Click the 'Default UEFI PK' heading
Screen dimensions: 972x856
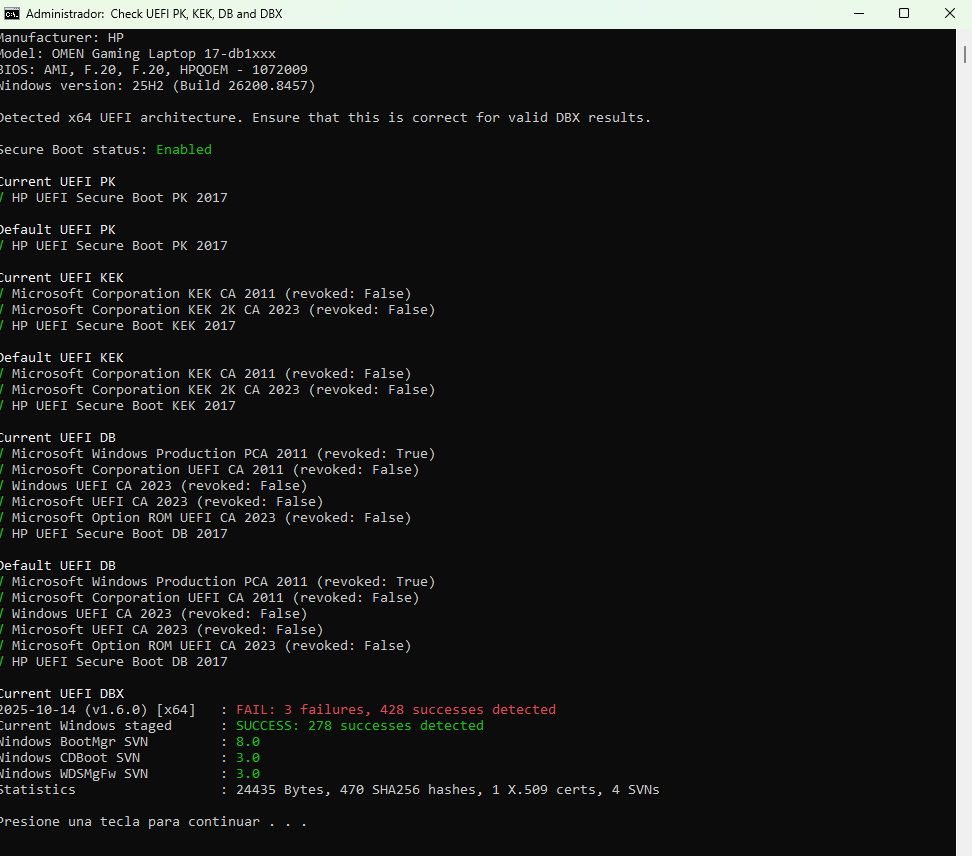(58, 229)
